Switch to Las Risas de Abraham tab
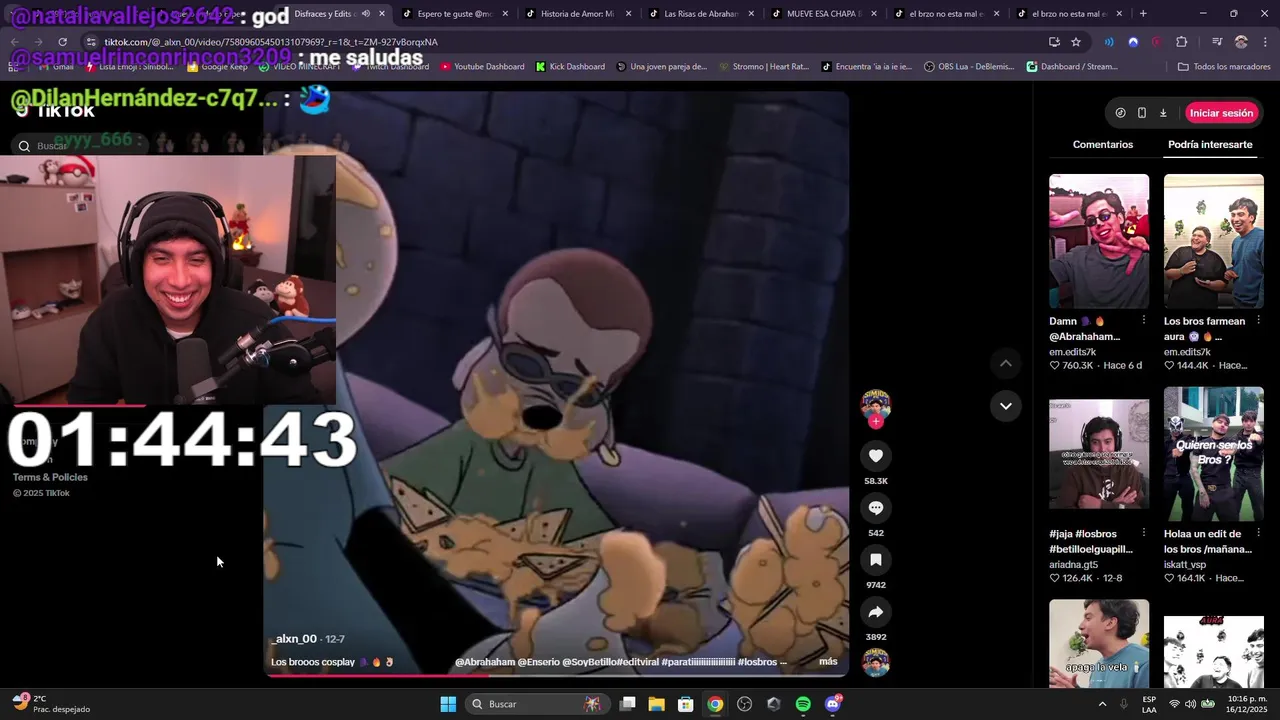1280x720 pixels. click(x=700, y=14)
